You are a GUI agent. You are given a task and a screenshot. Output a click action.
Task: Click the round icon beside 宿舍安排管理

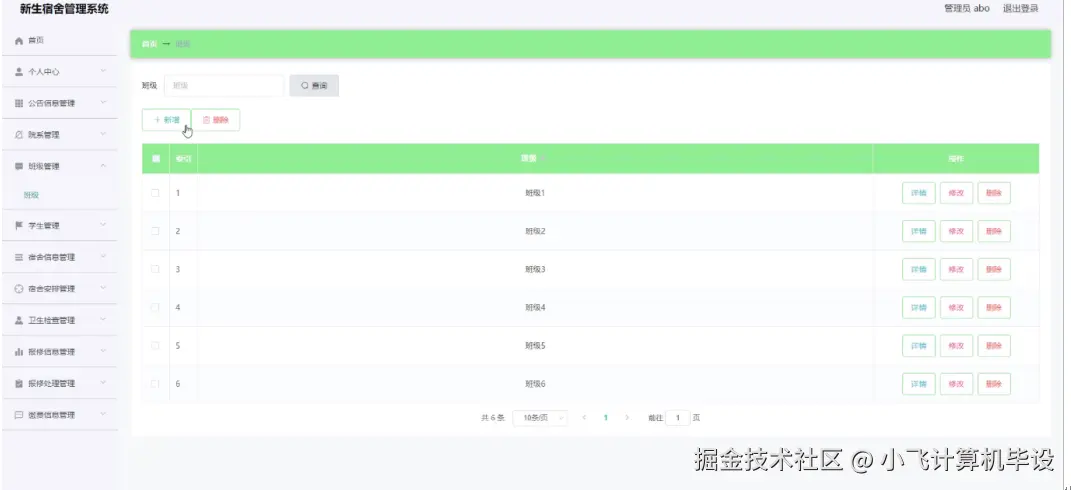pos(19,288)
